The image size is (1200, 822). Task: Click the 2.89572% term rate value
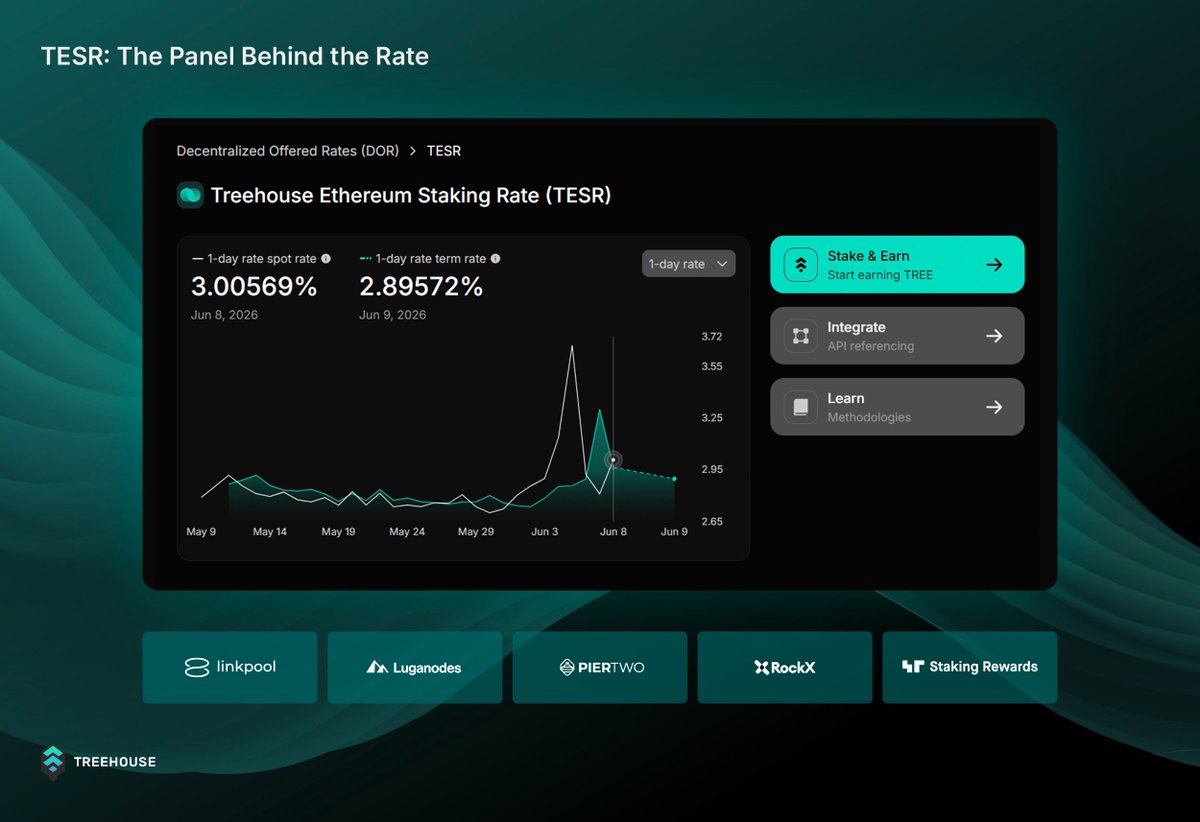pyautogui.click(x=421, y=287)
